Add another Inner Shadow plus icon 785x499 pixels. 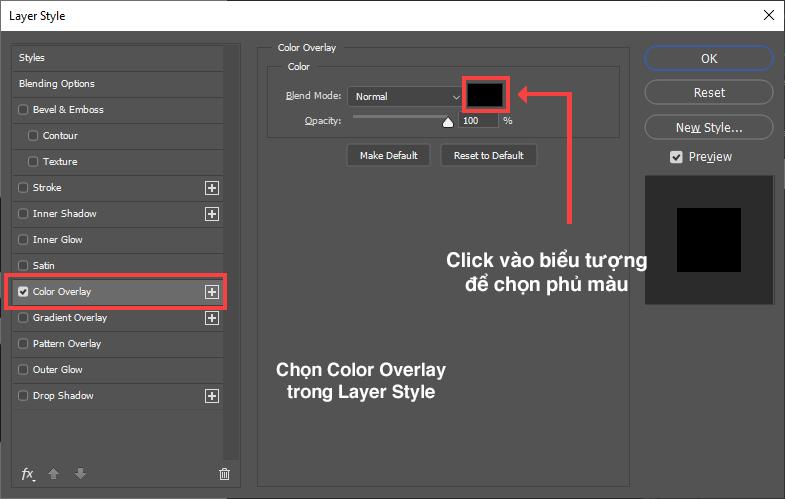(212, 214)
